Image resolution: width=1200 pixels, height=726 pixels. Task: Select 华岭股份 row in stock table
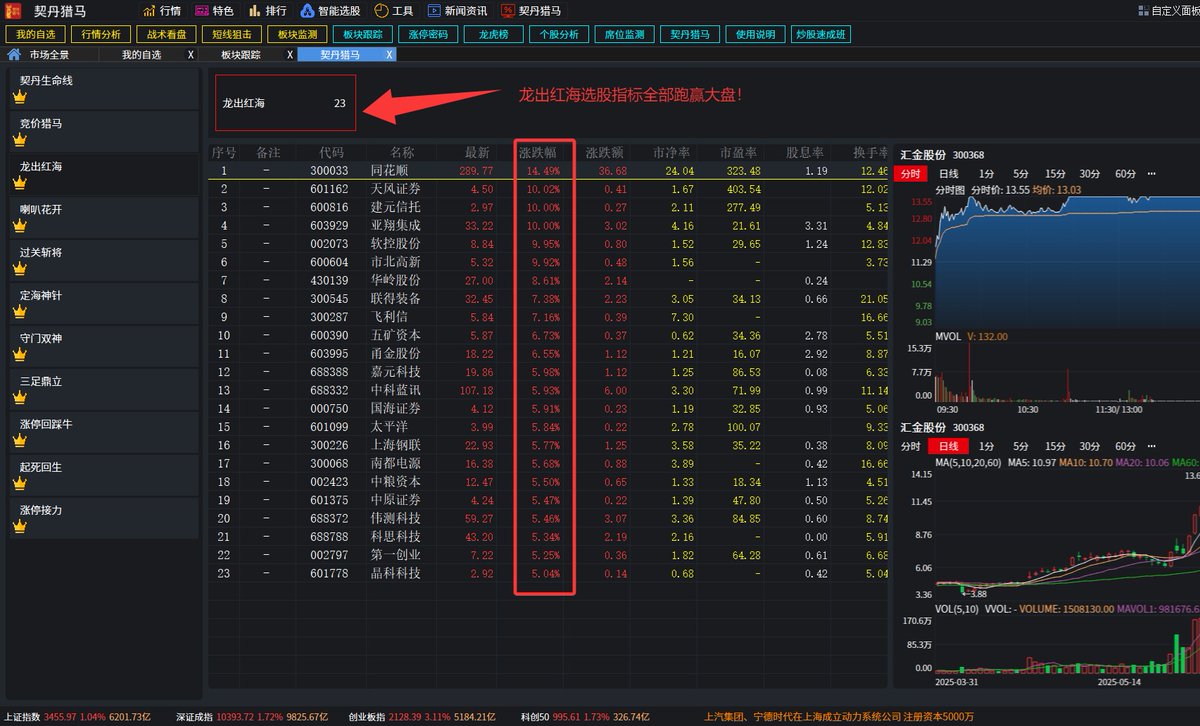pos(548,281)
